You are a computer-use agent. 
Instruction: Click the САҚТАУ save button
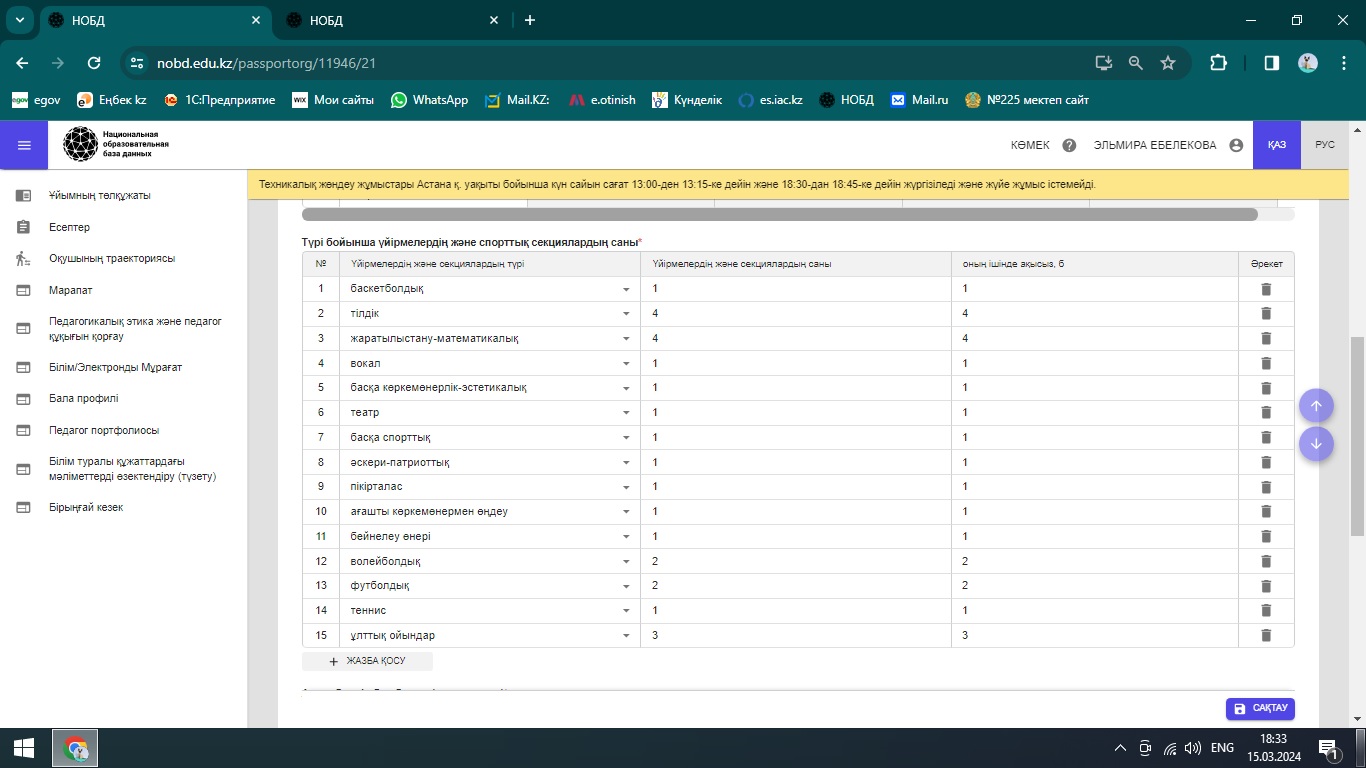click(1260, 708)
